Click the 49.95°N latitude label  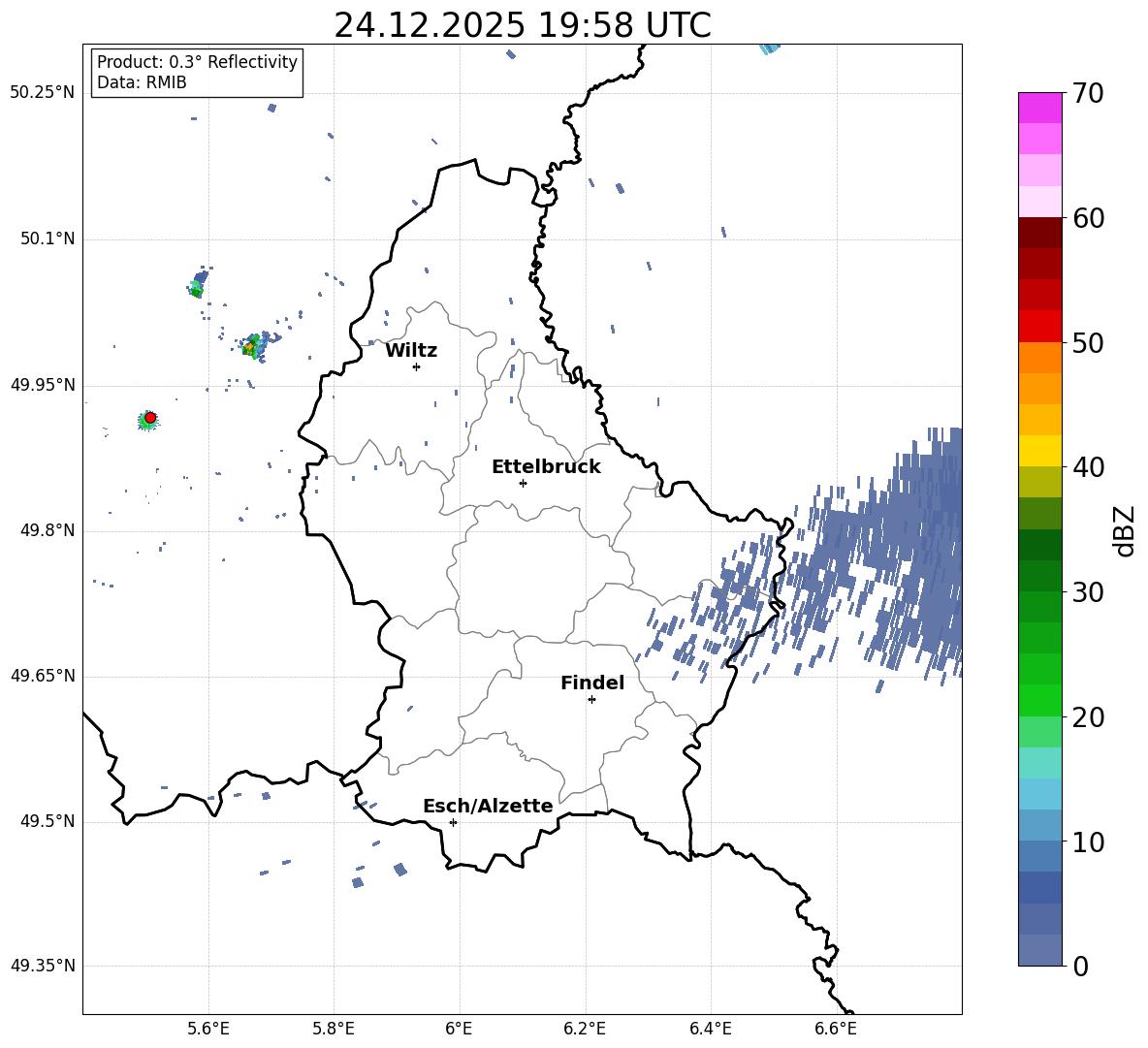coord(43,384)
